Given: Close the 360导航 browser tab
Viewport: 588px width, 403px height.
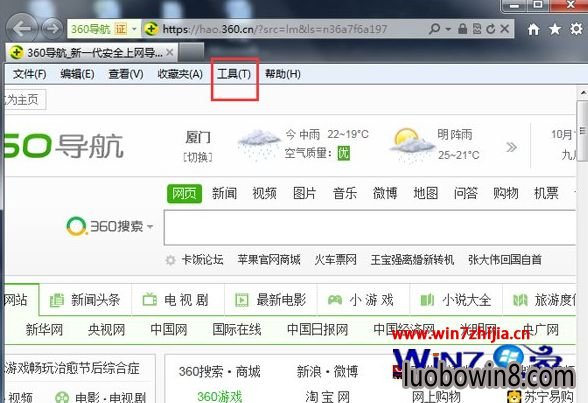Looking at the screenshot, I should click(170, 52).
